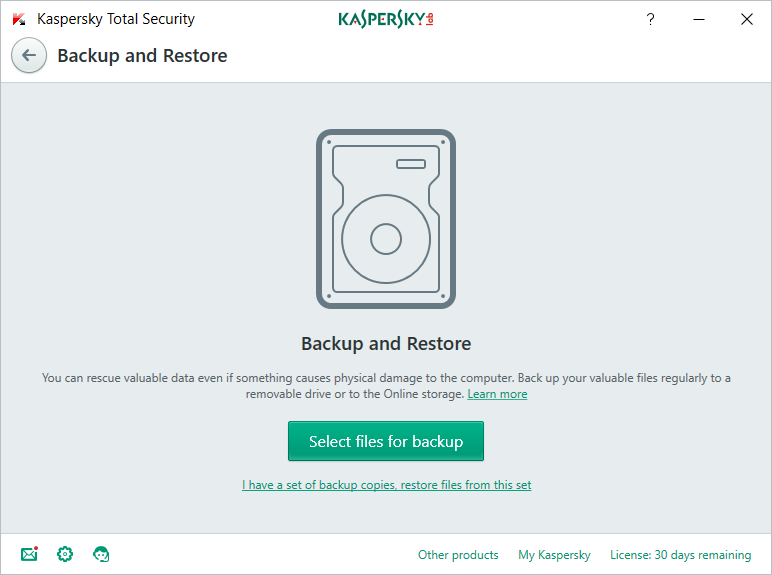The height and width of the screenshot is (575, 772).
Task: Close the Kaspersky Total Security window
Action: click(746, 19)
